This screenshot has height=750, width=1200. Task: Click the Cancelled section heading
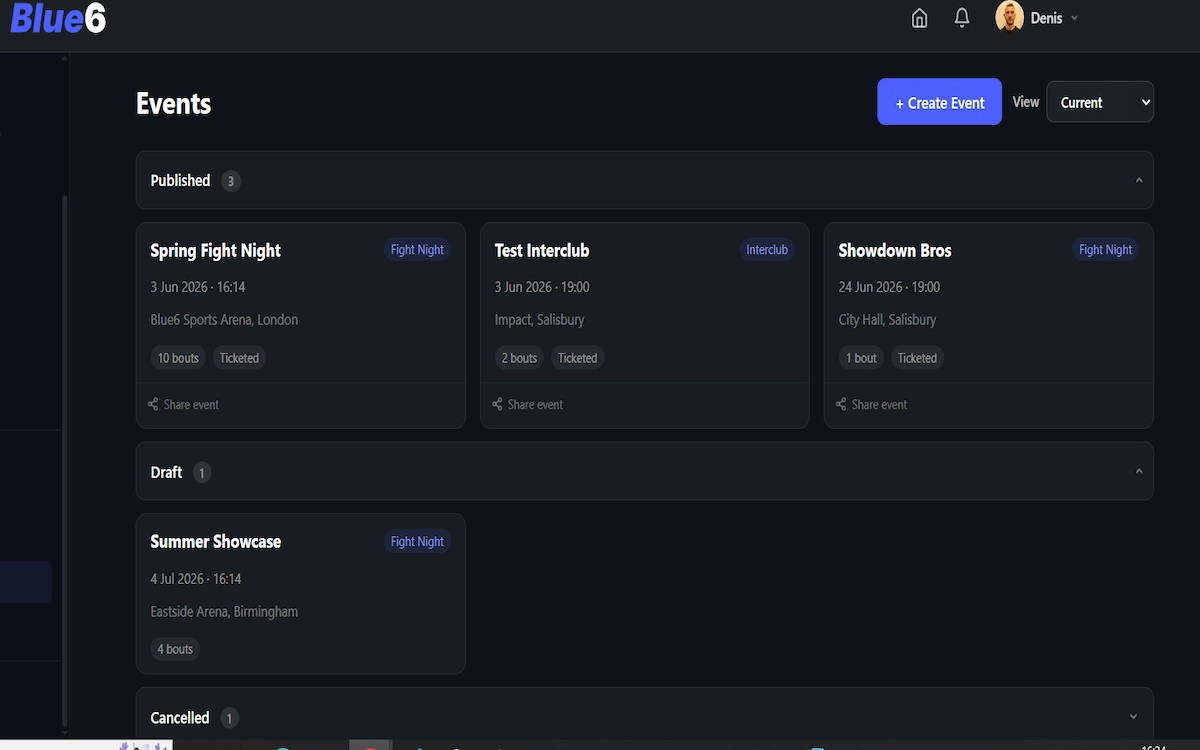pos(180,718)
